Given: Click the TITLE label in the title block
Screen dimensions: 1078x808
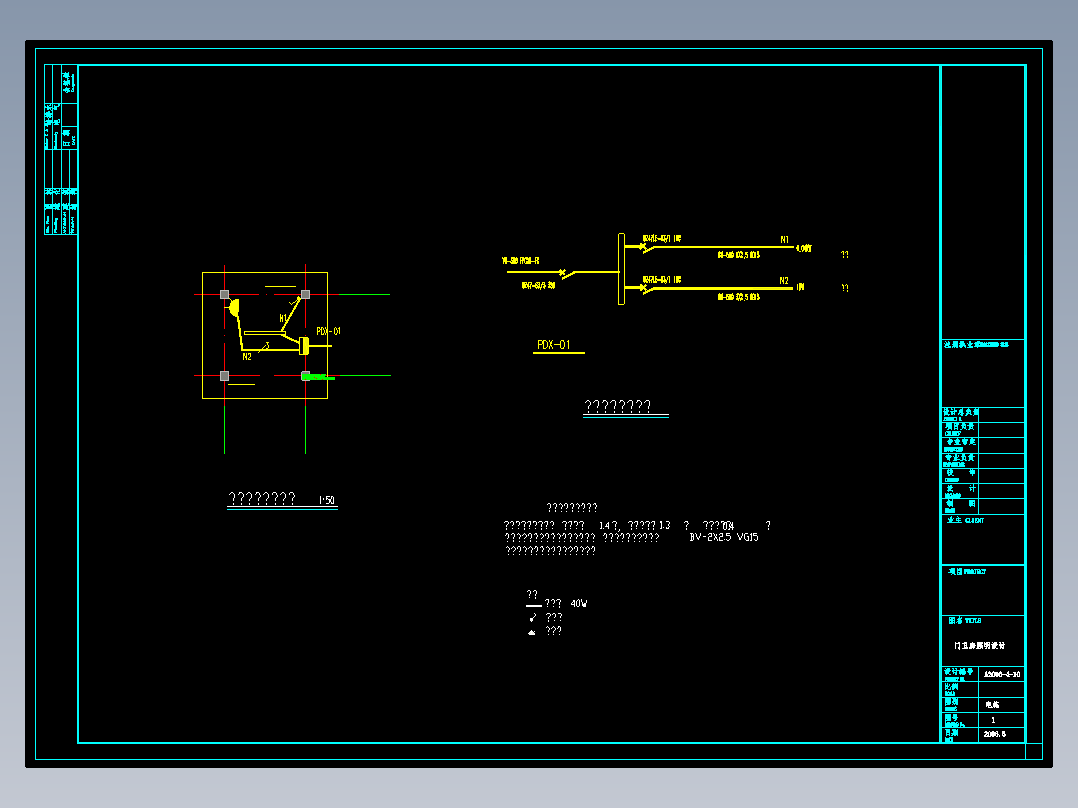Looking at the screenshot, I should (973, 620).
